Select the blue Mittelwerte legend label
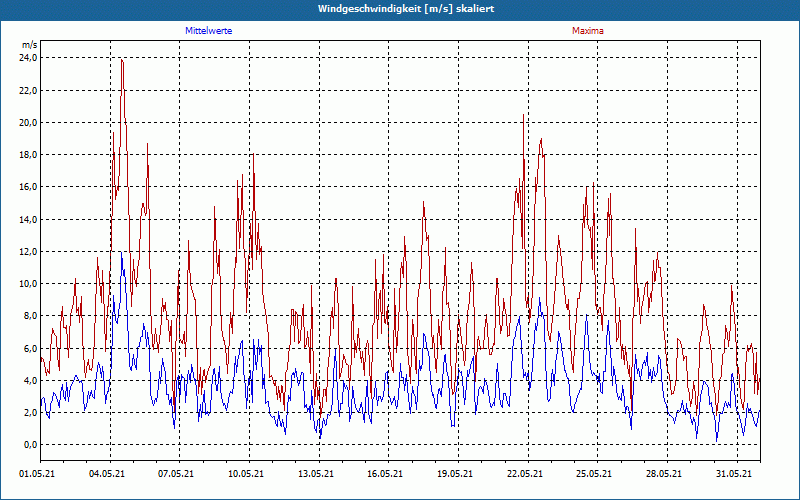Image resolution: width=800 pixels, height=500 pixels. (x=209, y=31)
